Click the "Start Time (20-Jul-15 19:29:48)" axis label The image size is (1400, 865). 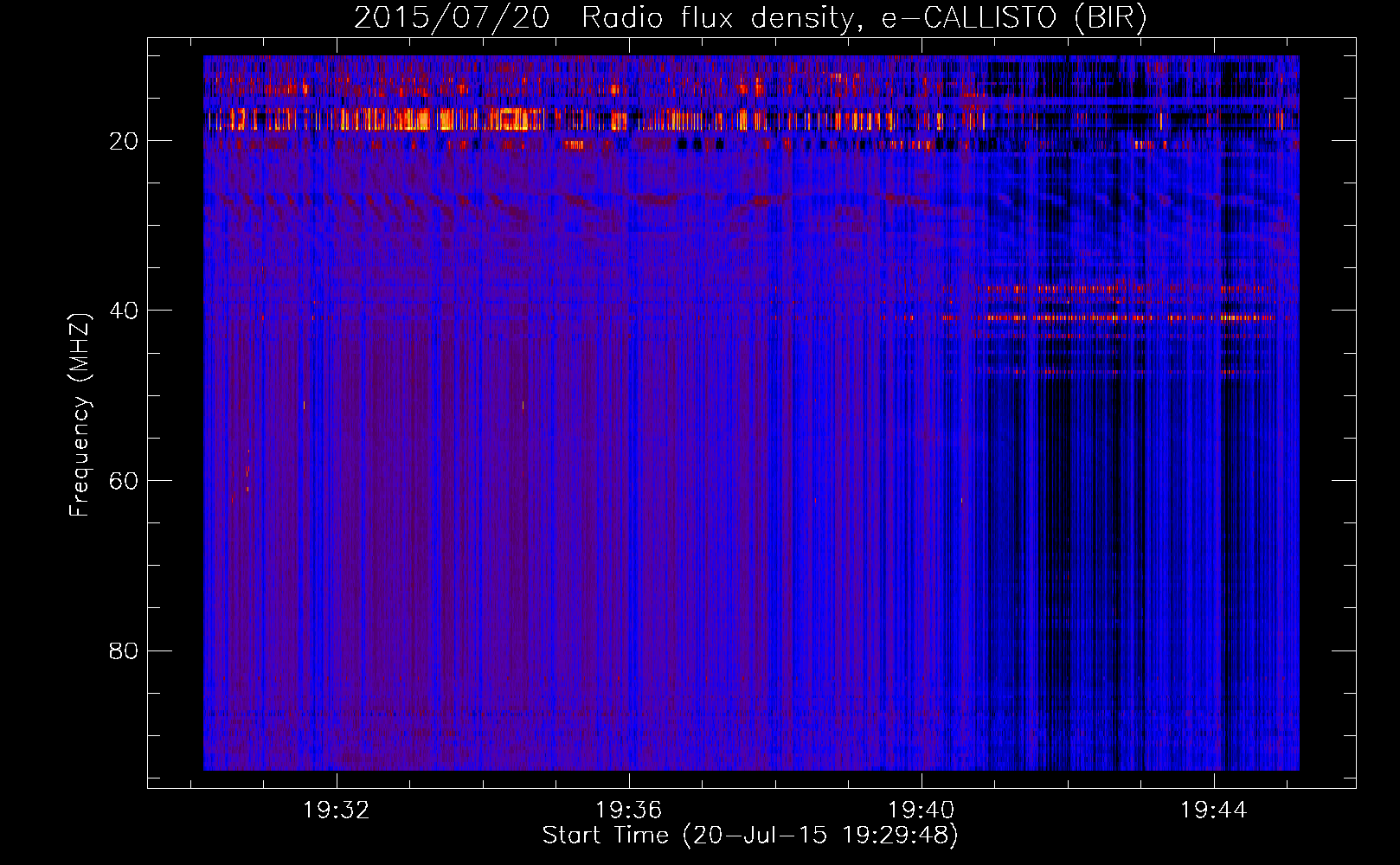(x=750, y=836)
